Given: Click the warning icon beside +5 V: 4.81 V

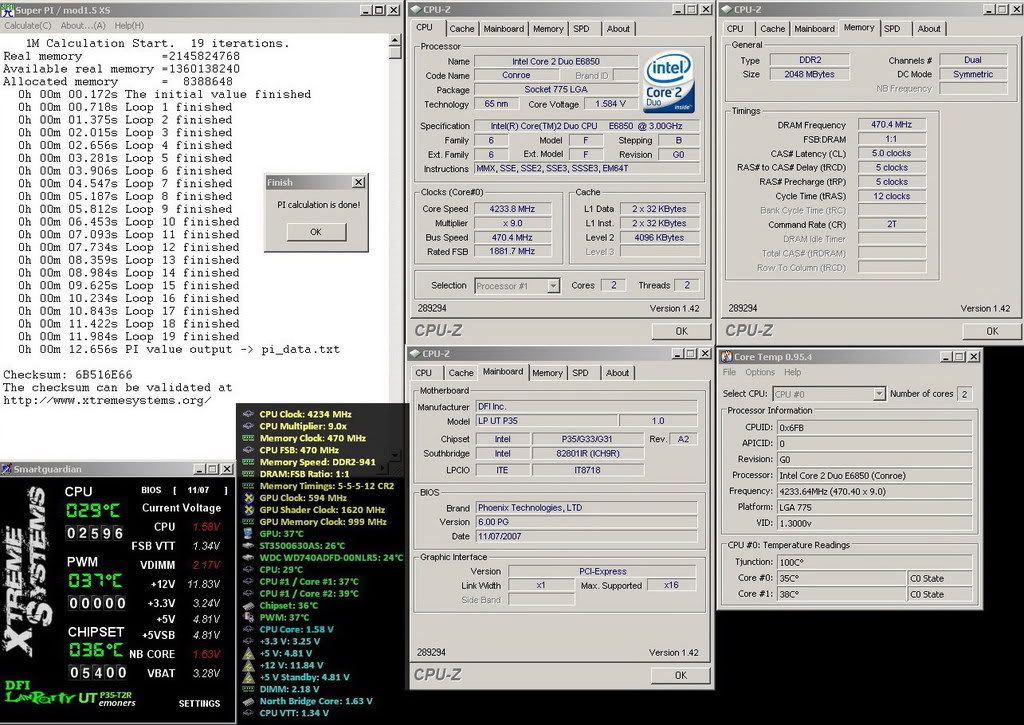Looking at the screenshot, I should click(x=248, y=653).
